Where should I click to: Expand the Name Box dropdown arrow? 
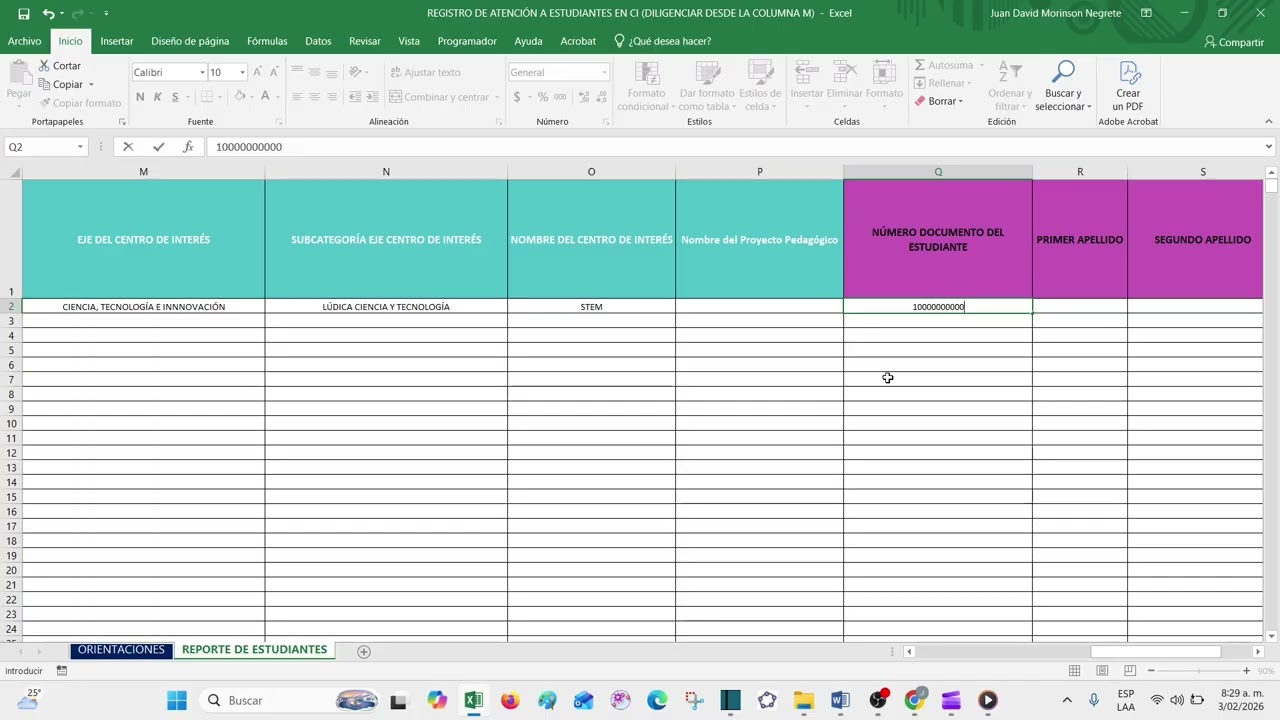pyautogui.click(x=80, y=147)
